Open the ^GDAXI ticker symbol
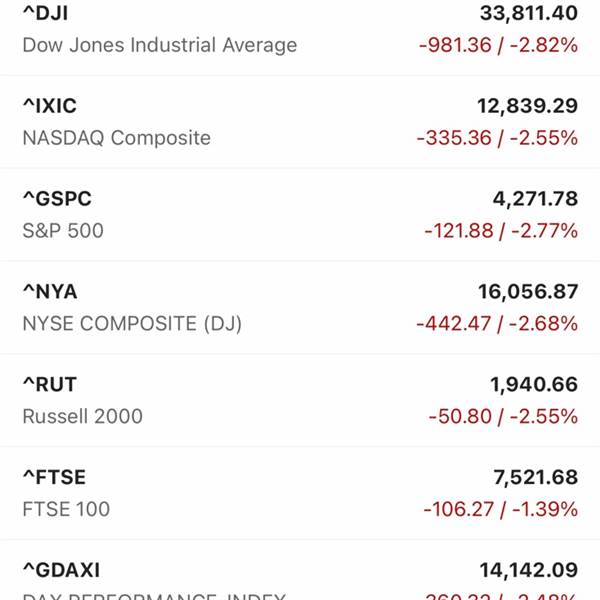Screen dimensions: 600x600 tap(61, 570)
